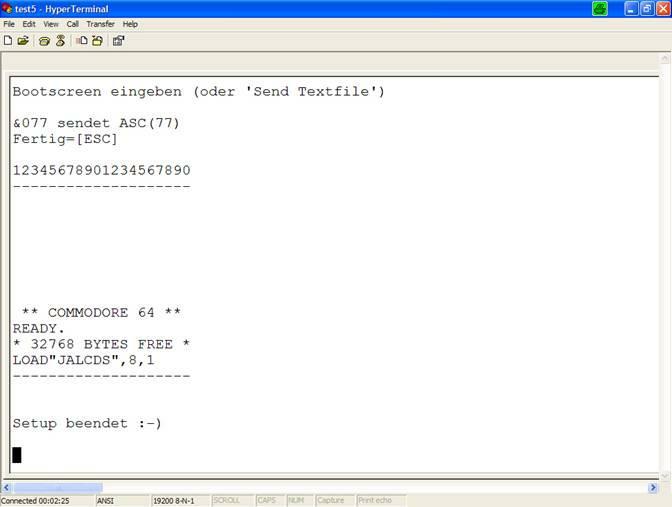Click the 'READY.' terminal line
The height and width of the screenshot is (507, 672).
pos(39,329)
